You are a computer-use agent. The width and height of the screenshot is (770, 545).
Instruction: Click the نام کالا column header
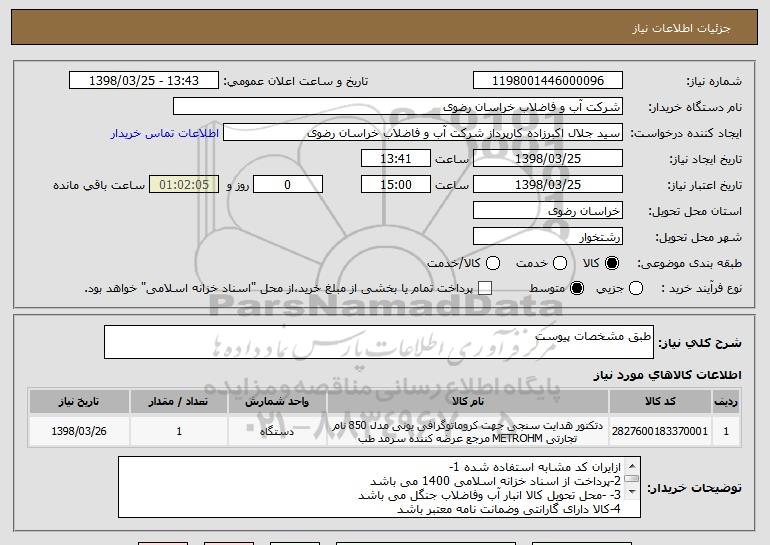click(x=468, y=402)
